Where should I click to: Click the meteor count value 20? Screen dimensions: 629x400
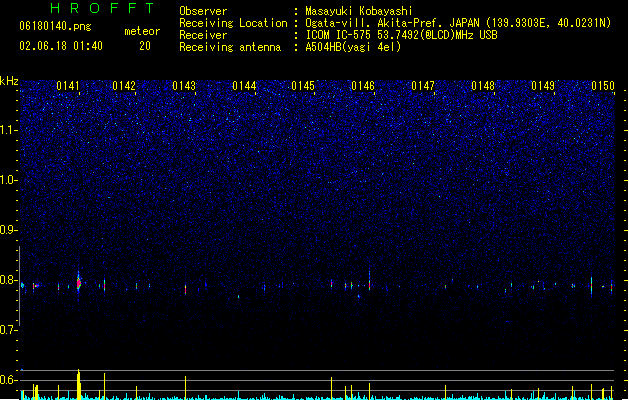pyautogui.click(x=145, y=46)
